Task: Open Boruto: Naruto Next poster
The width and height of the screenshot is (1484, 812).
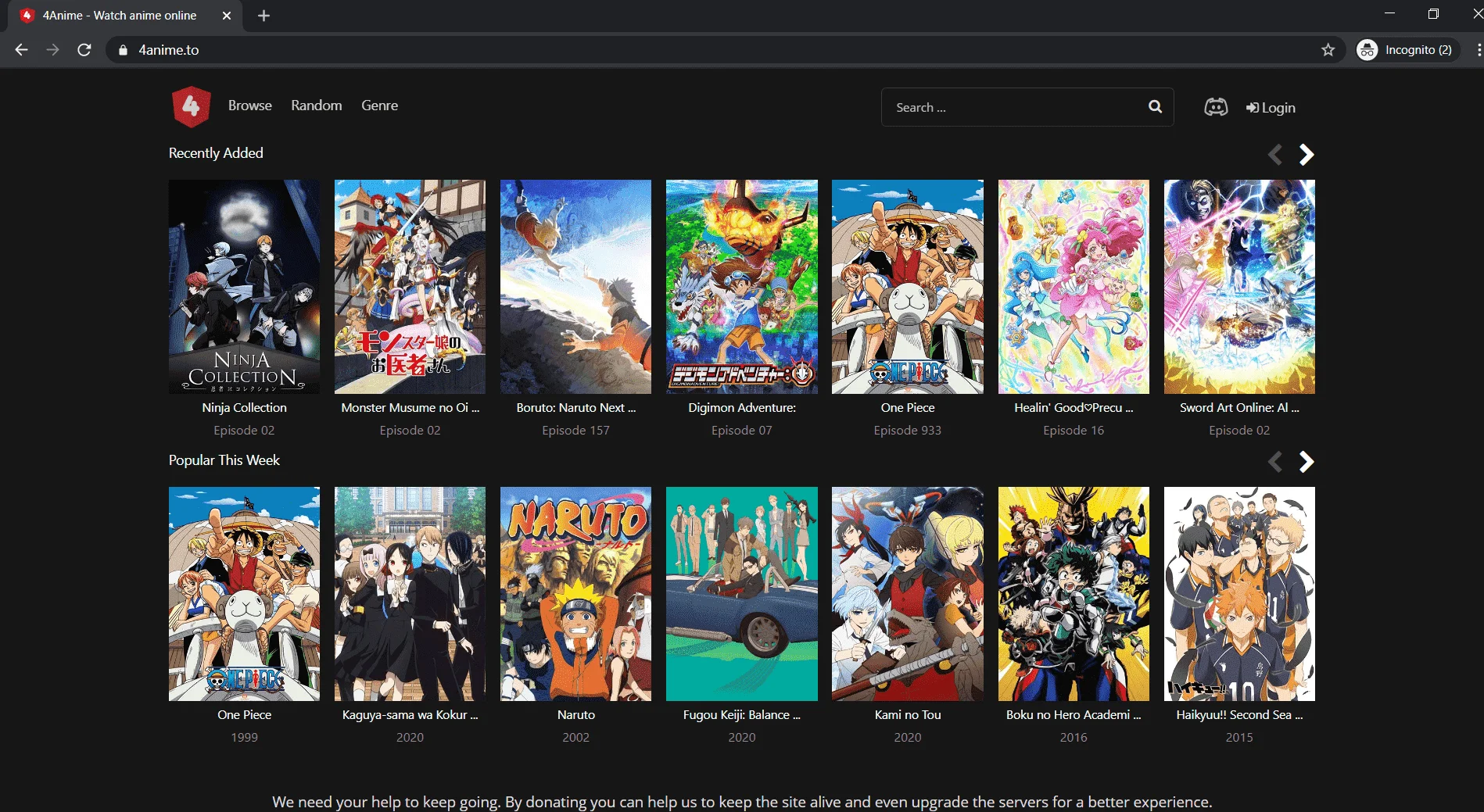Action: (x=575, y=287)
